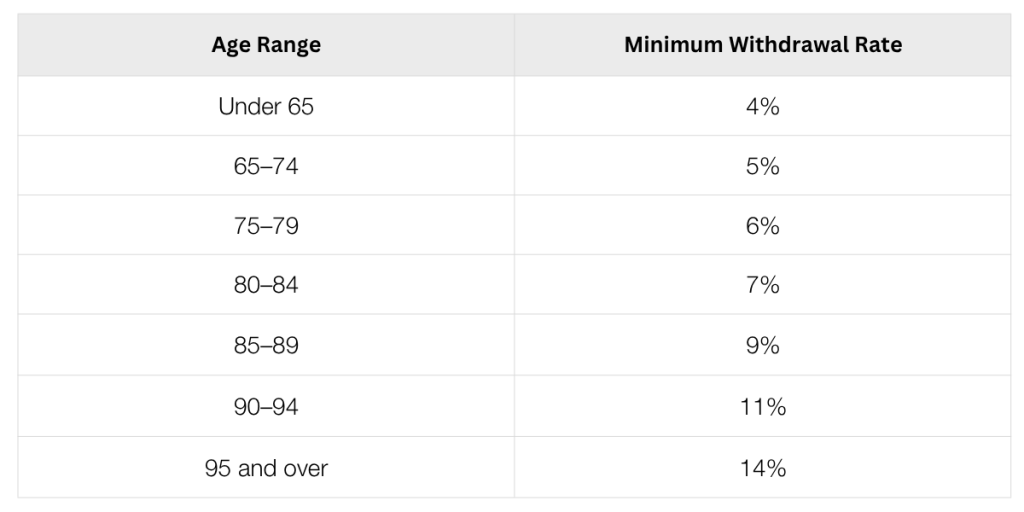Image resolution: width=1024 pixels, height=512 pixels.
Task: Click the 80–84 age range cell
Action: [266, 286]
